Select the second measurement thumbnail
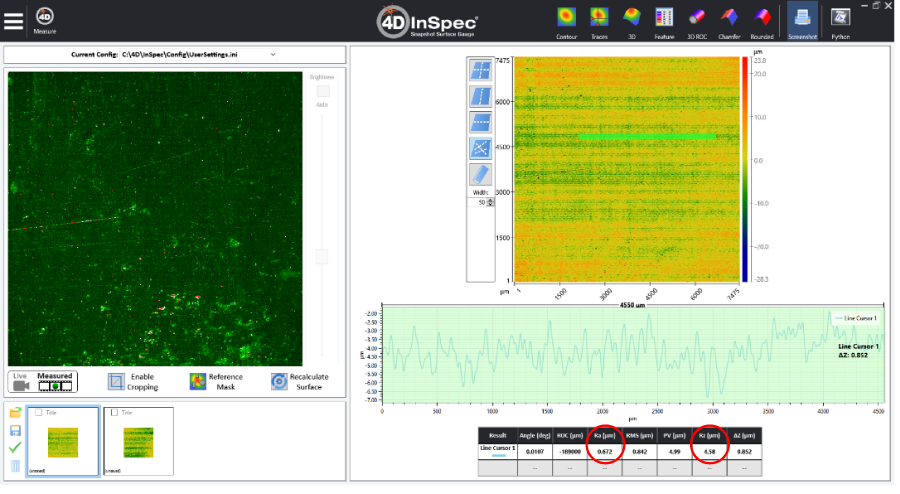 coord(138,442)
